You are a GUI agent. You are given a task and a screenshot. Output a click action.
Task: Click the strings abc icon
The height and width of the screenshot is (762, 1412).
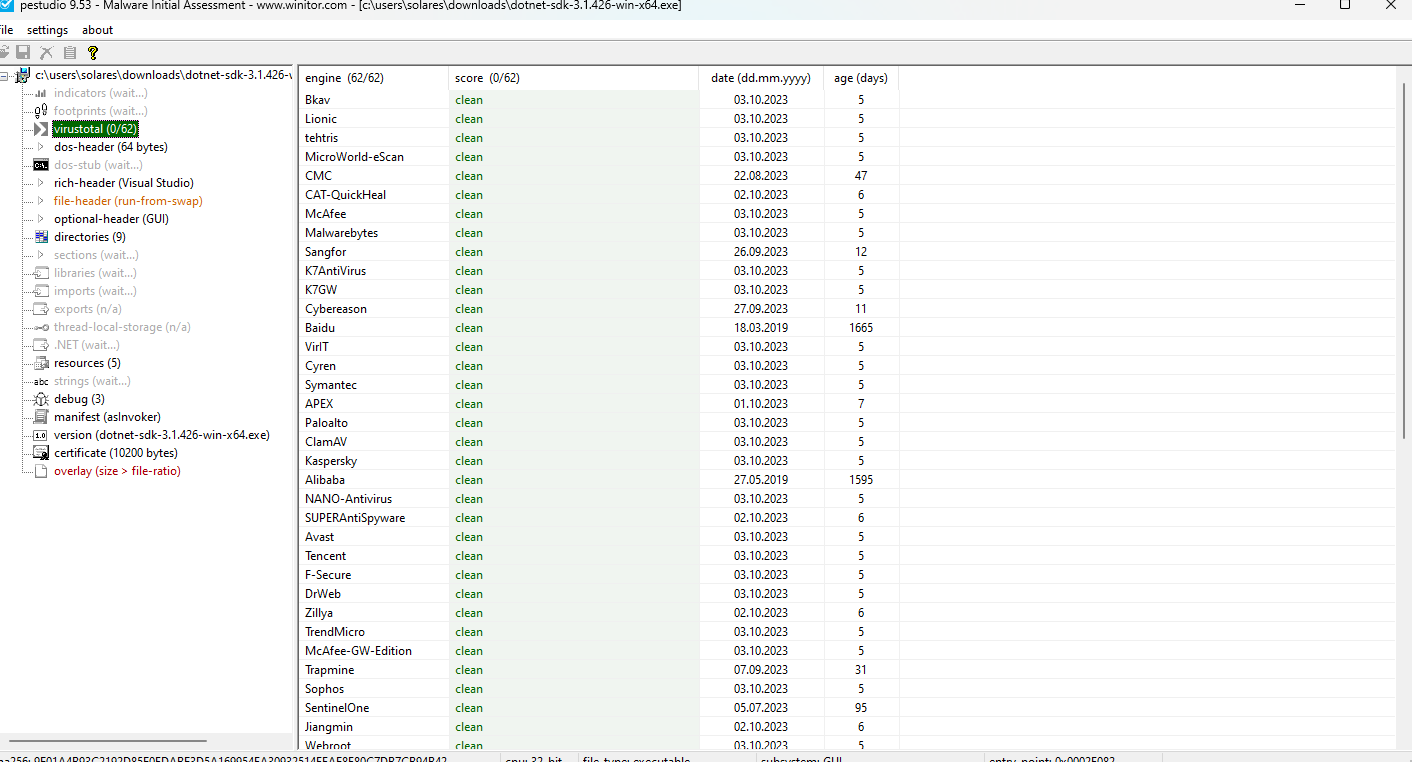tap(41, 381)
